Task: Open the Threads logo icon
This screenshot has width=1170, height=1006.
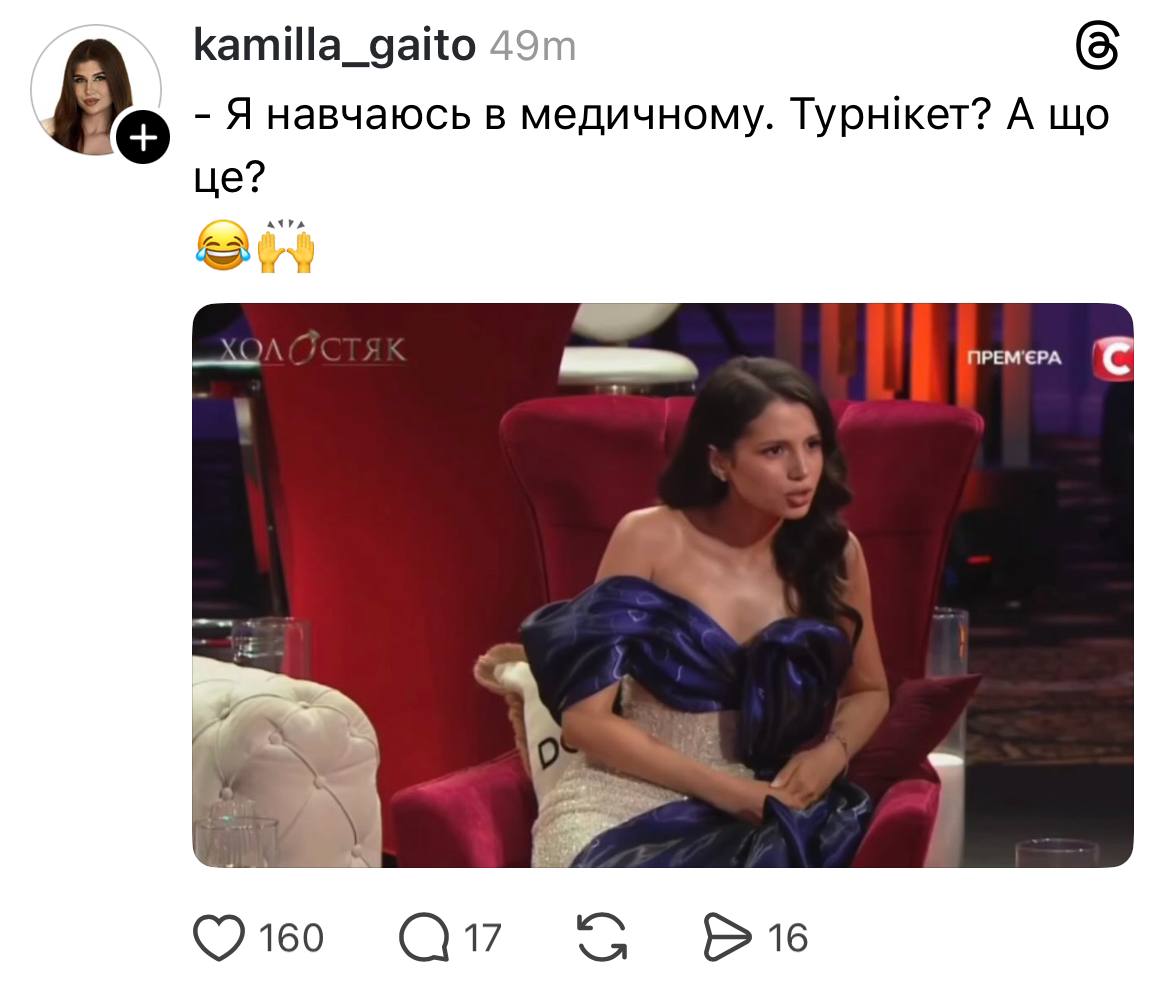Action: pyautogui.click(x=1097, y=46)
